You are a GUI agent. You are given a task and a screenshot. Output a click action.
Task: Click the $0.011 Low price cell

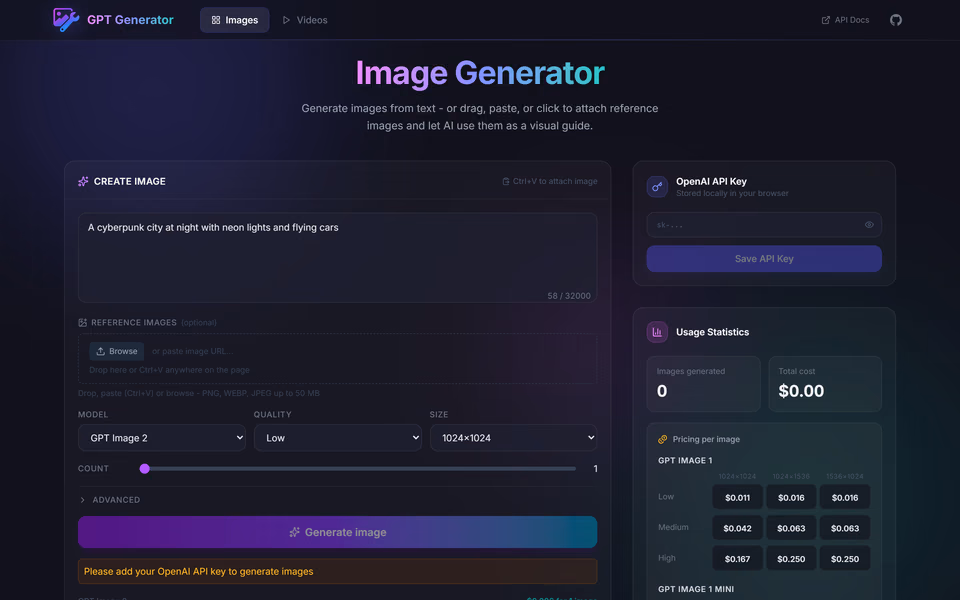737,497
